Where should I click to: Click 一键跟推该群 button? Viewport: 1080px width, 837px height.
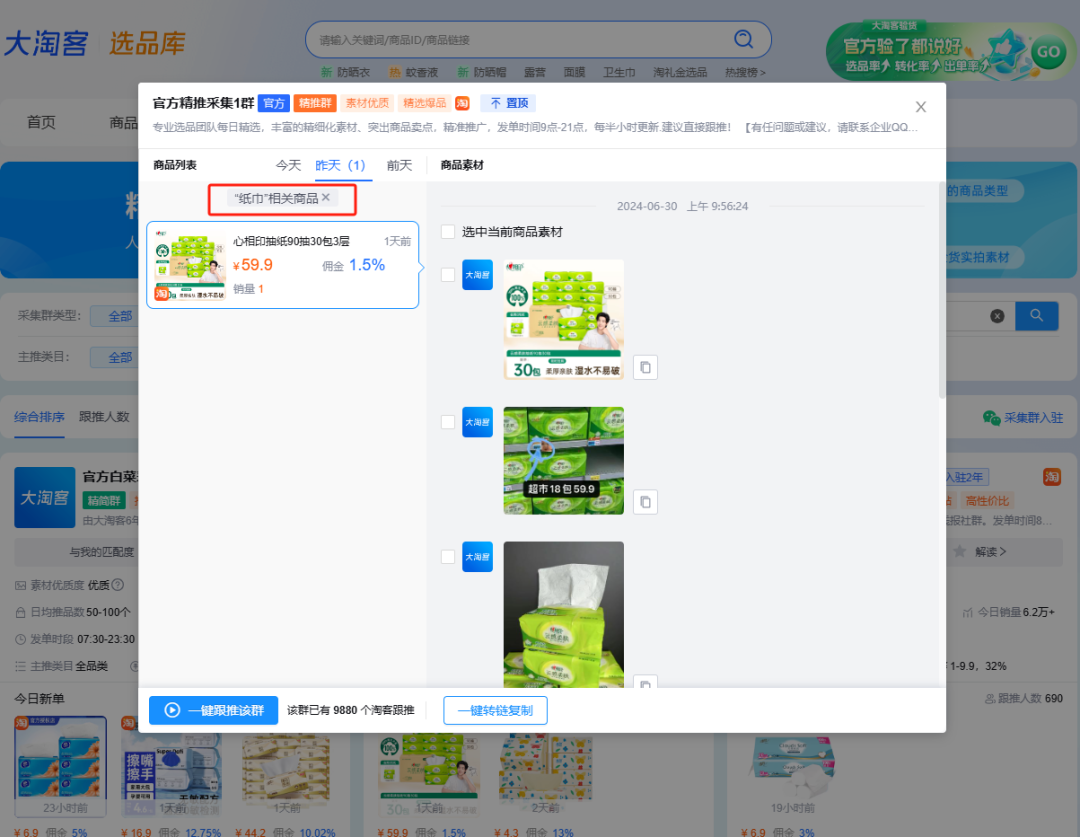[214, 710]
